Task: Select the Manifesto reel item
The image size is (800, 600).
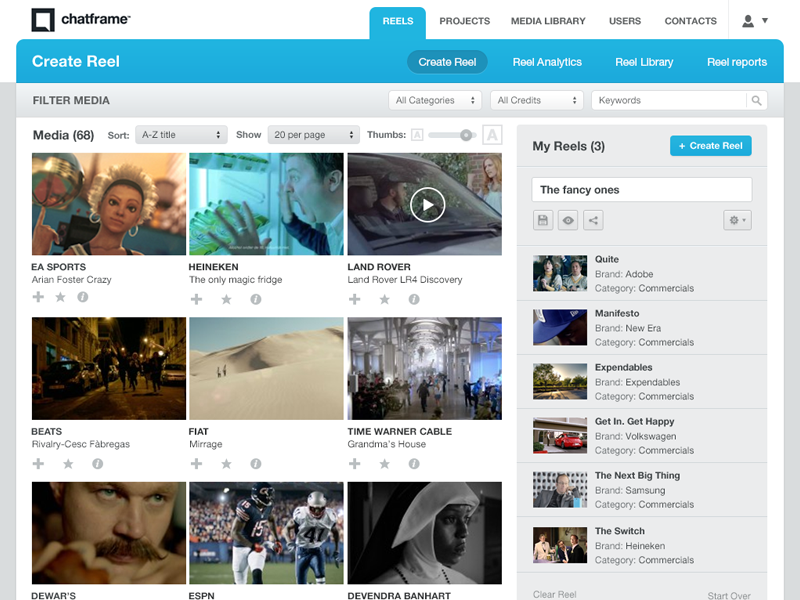Action: [x=642, y=328]
